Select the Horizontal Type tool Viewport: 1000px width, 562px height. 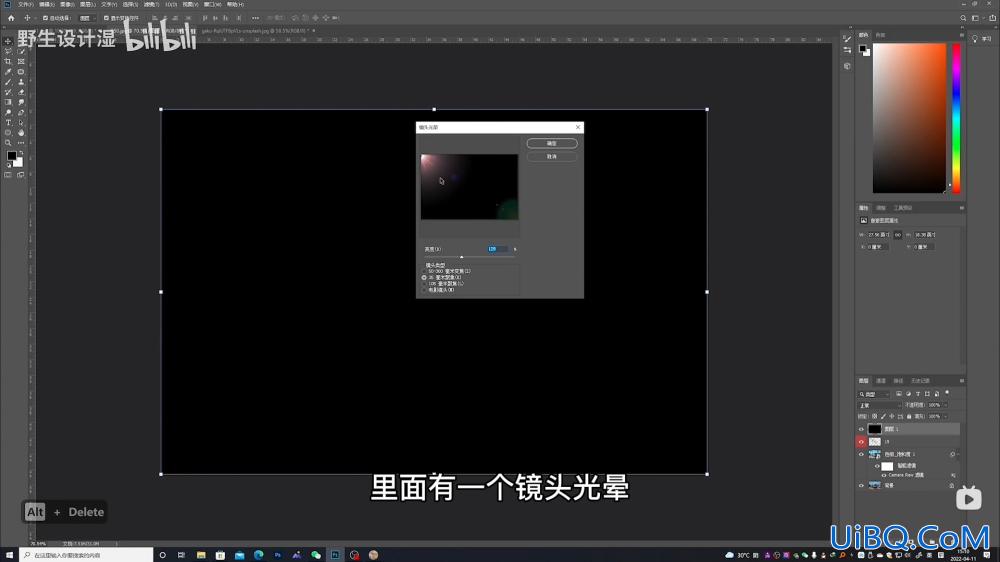click(8, 122)
